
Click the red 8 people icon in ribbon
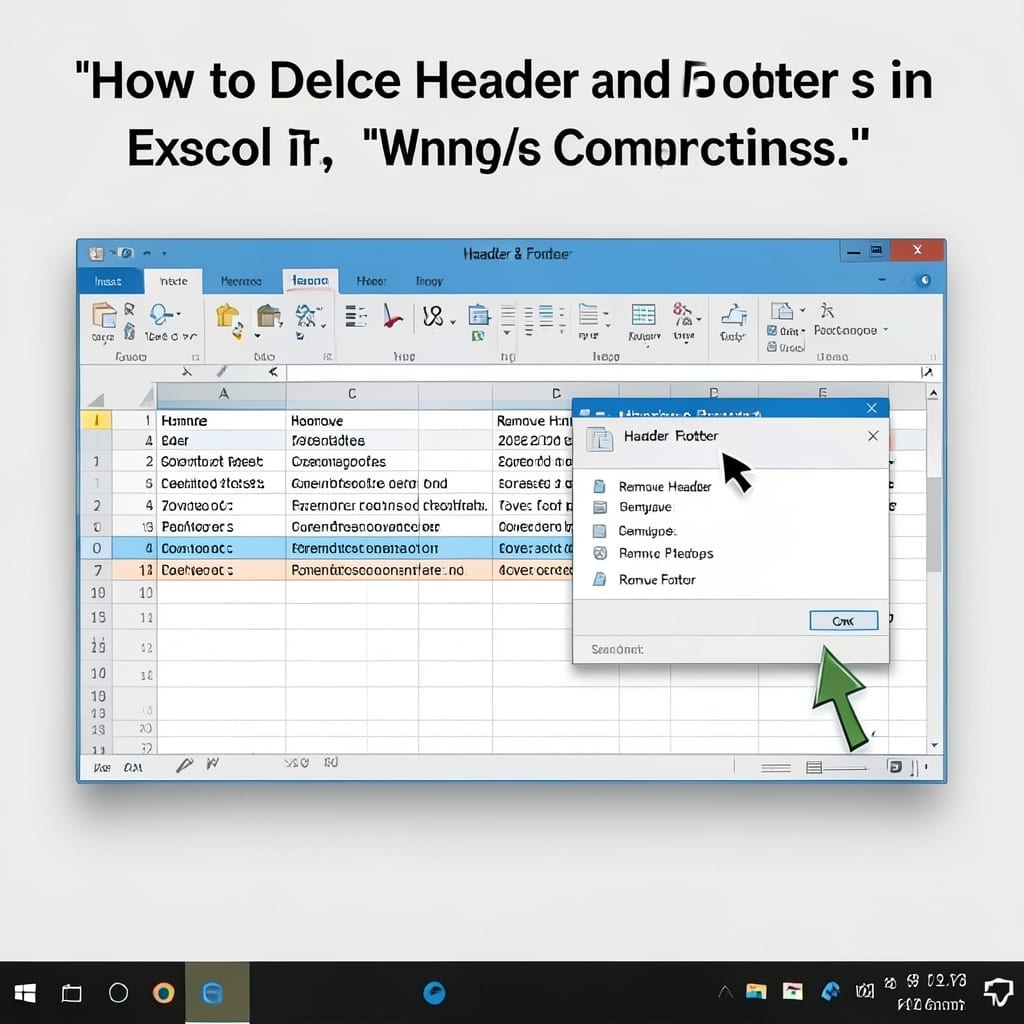pyautogui.click(x=682, y=315)
